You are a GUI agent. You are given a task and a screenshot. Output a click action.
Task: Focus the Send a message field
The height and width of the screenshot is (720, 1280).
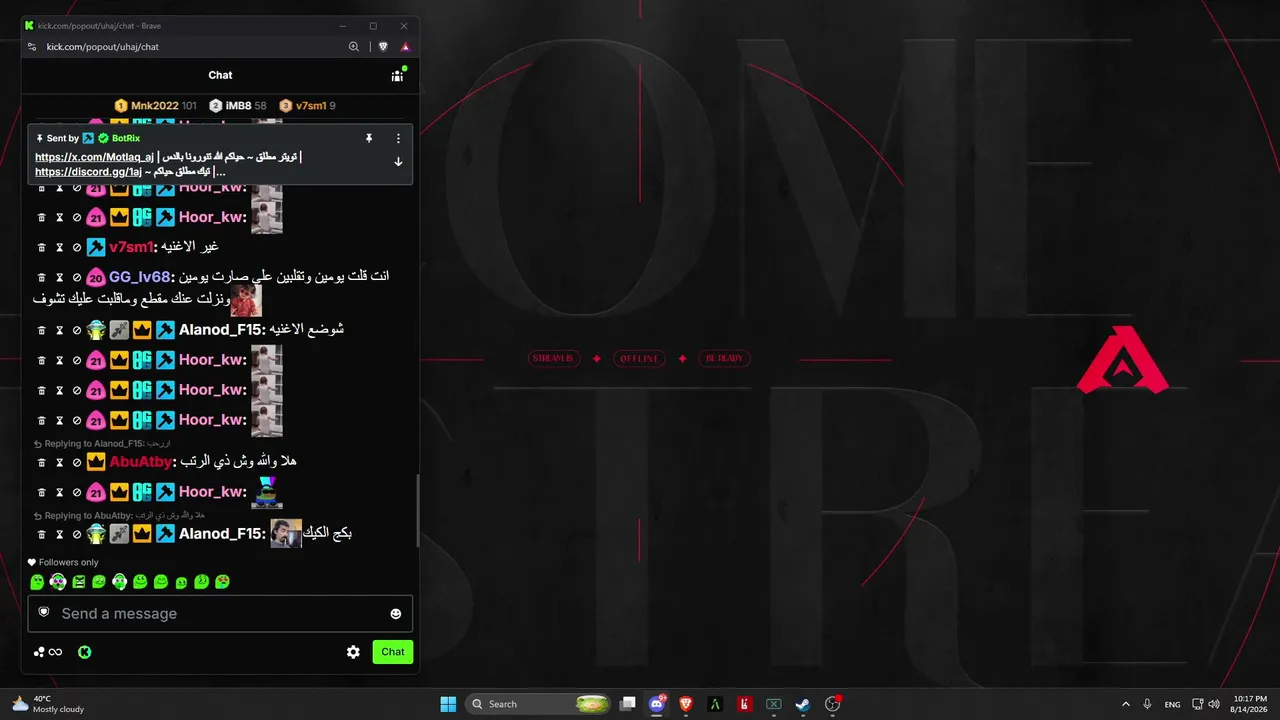pos(220,613)
